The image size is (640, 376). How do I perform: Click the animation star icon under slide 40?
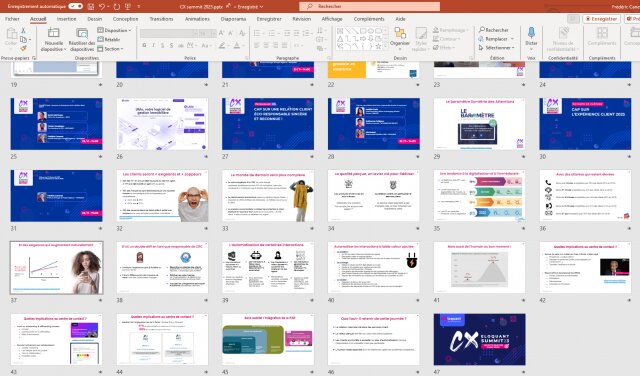(x=418, y=300)
